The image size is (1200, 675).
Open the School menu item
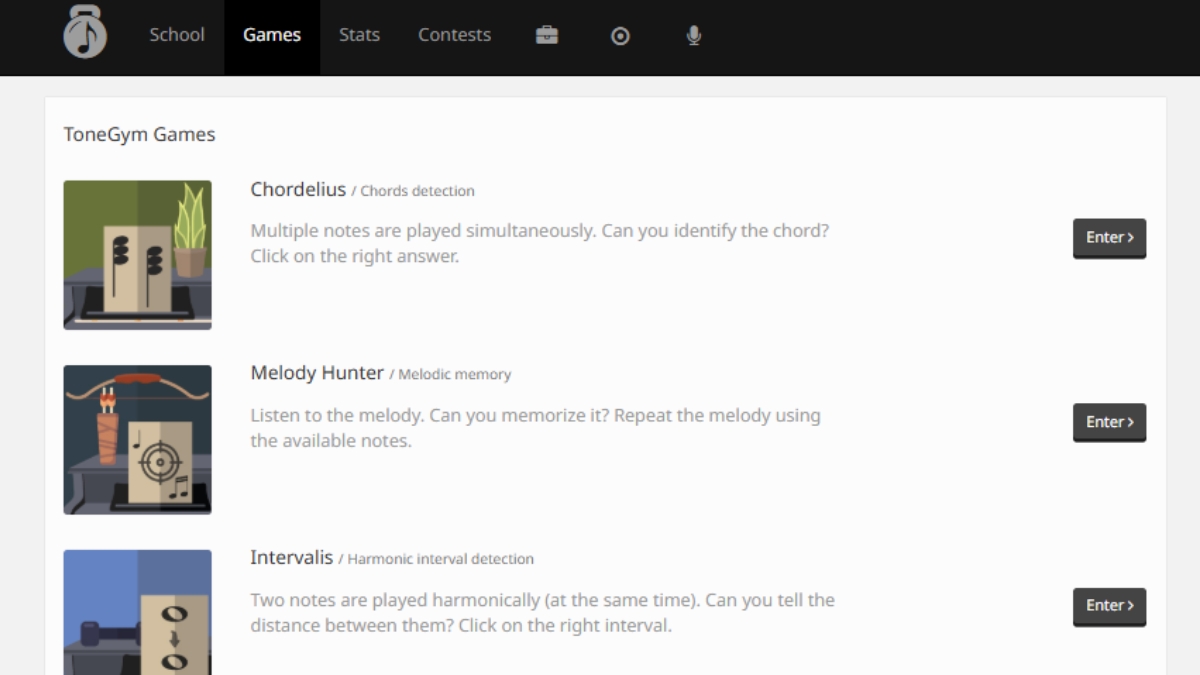(x=177, y=35)
